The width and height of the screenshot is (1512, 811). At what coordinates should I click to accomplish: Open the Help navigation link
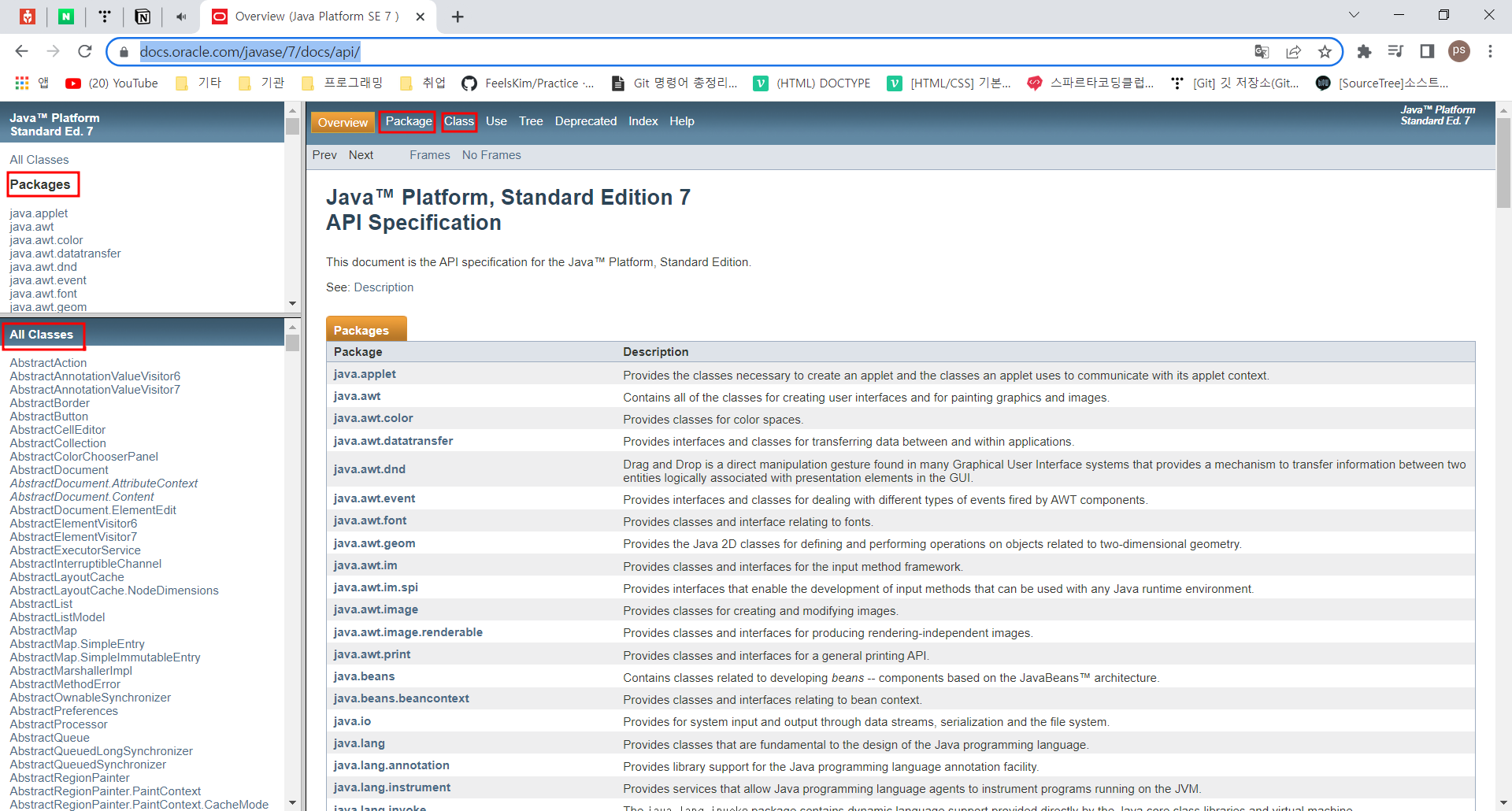[682, 121]
